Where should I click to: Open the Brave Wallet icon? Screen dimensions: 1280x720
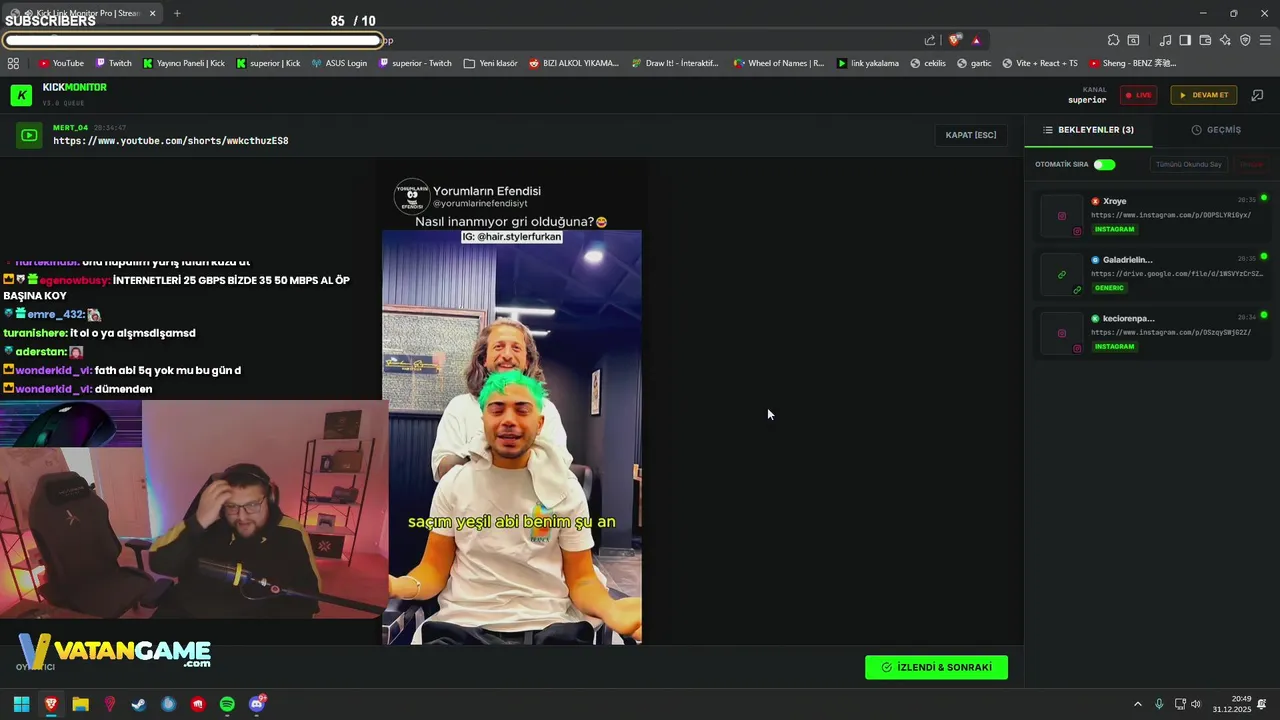1205,40
